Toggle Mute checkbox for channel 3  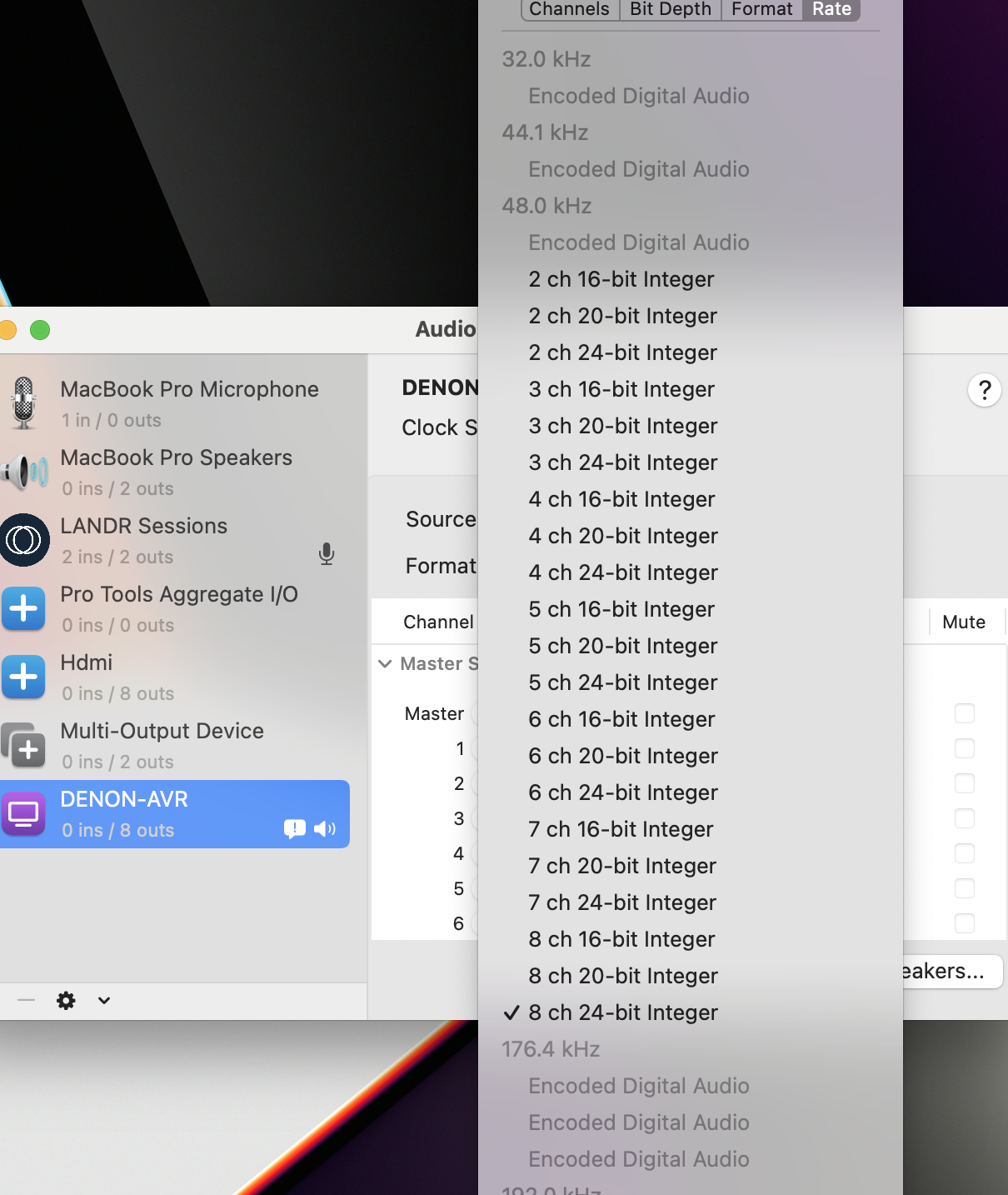[x=965, y=818]
